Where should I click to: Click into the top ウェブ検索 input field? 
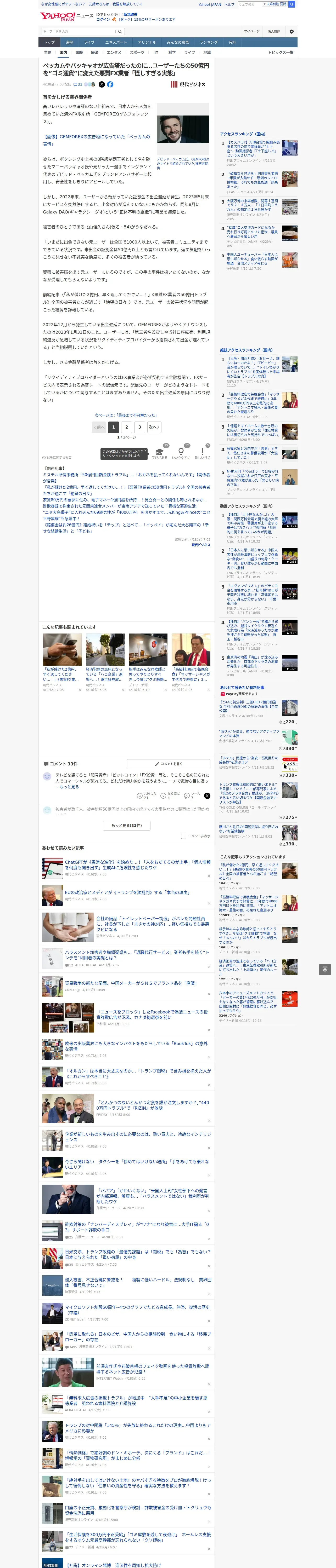point(250,4)
